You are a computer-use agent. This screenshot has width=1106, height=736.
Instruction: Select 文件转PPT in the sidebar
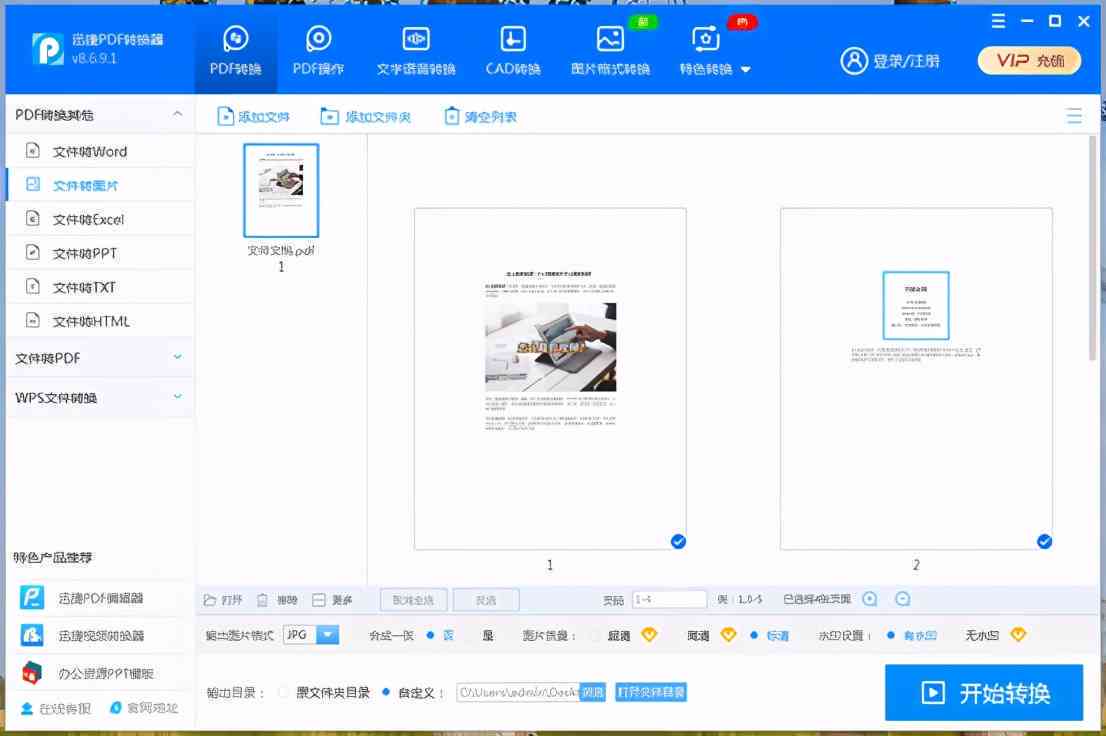99,253
